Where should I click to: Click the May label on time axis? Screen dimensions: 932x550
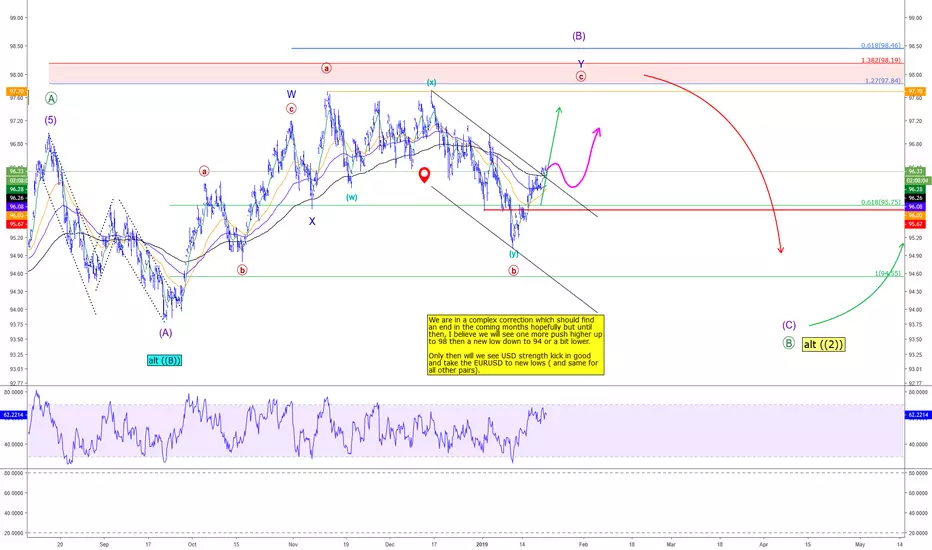pos(859,544)
